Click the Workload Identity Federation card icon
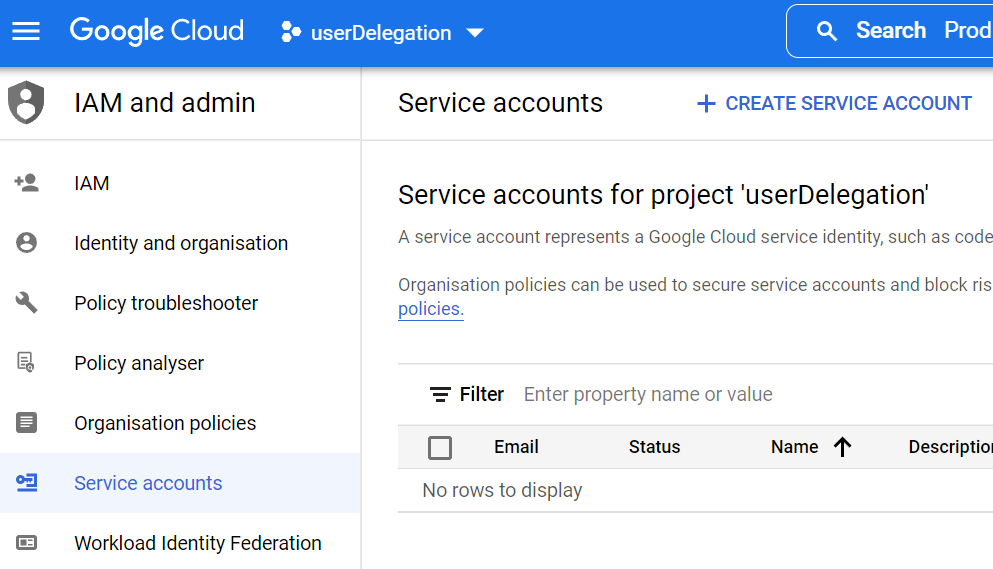This screenshot has width=993, height=569. (27, 542)
